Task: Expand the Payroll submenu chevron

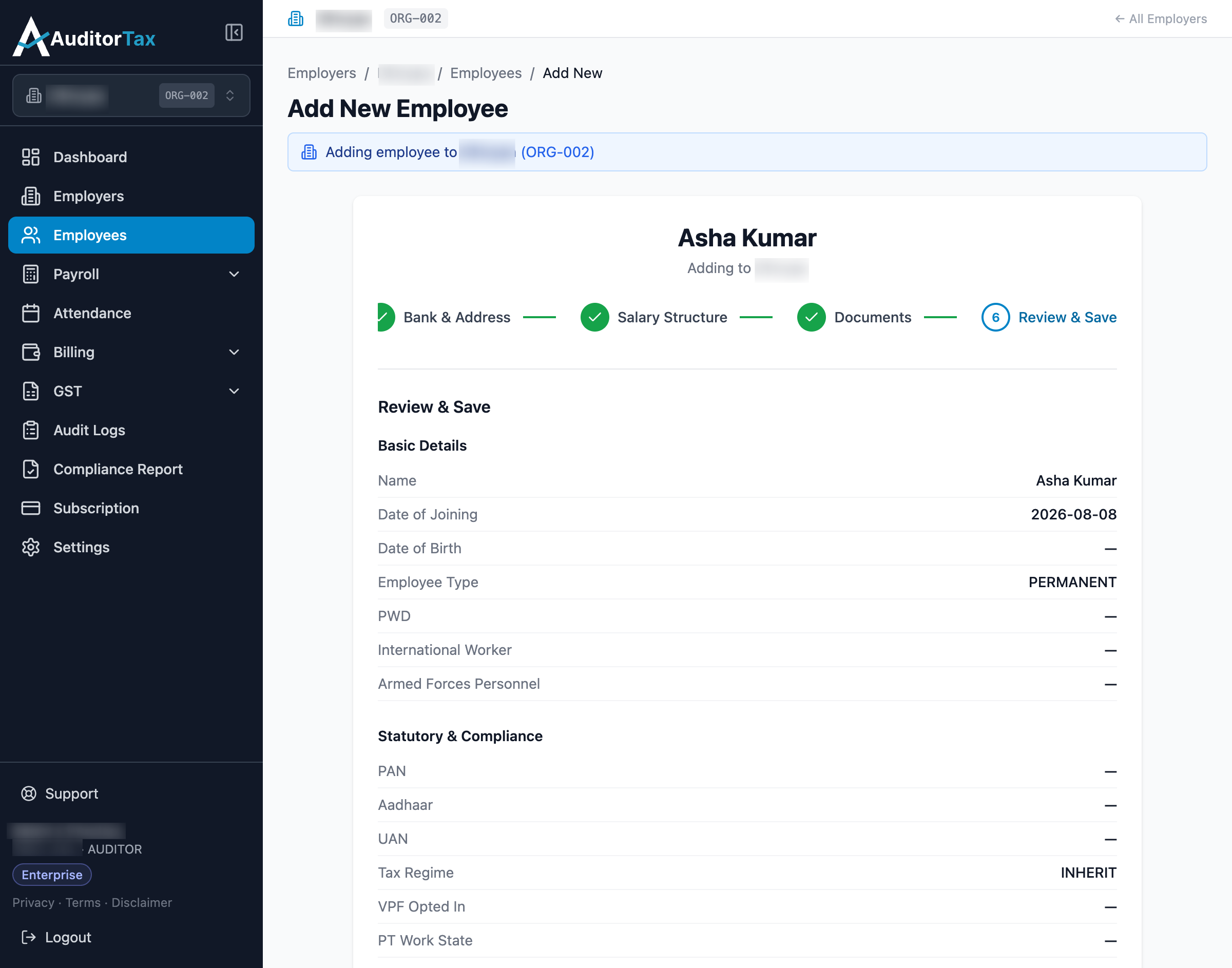Action: (234, 274)
